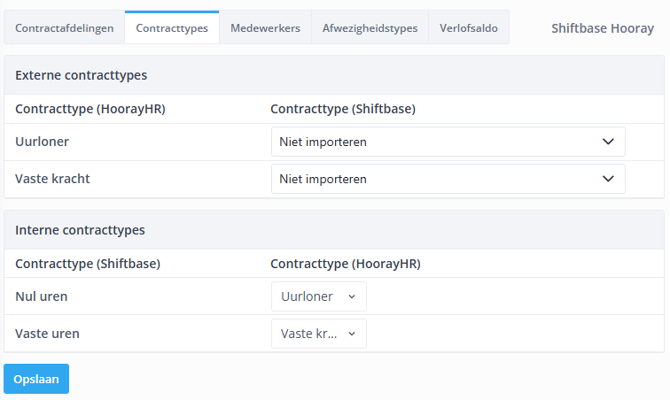Click the Vaste uren row label
The height and width of the screenshot is (400, 670).
[47, 334]
